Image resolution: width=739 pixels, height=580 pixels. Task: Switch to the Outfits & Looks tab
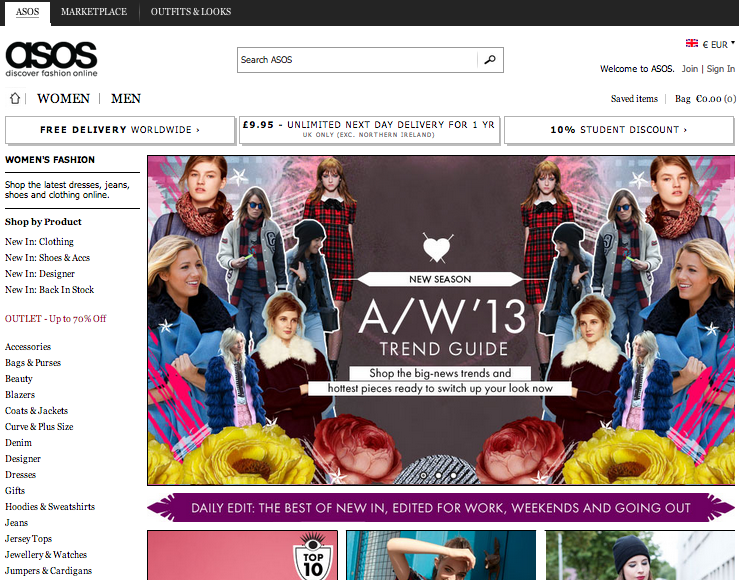(190, 12)
